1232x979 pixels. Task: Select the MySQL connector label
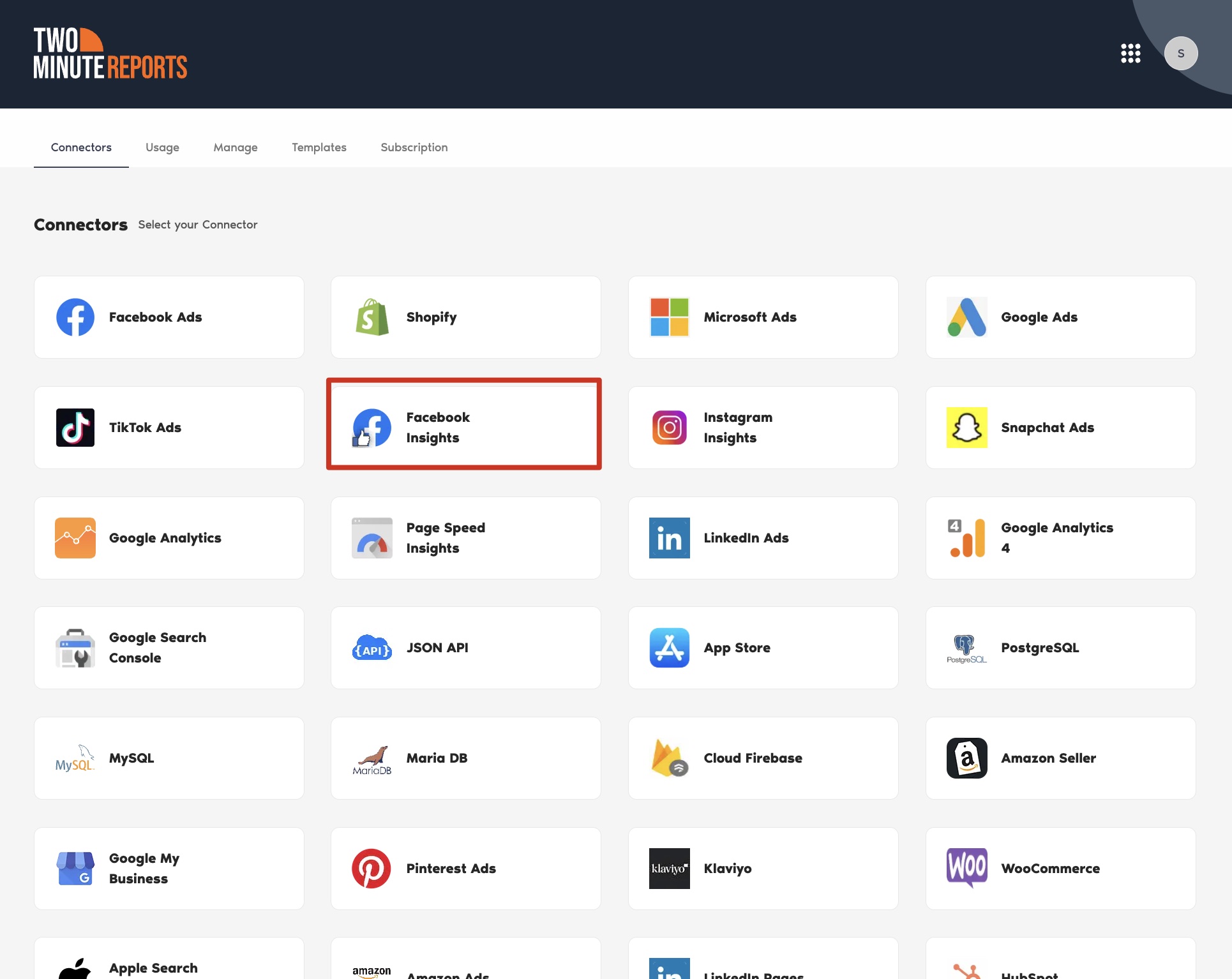pos(131,758)
